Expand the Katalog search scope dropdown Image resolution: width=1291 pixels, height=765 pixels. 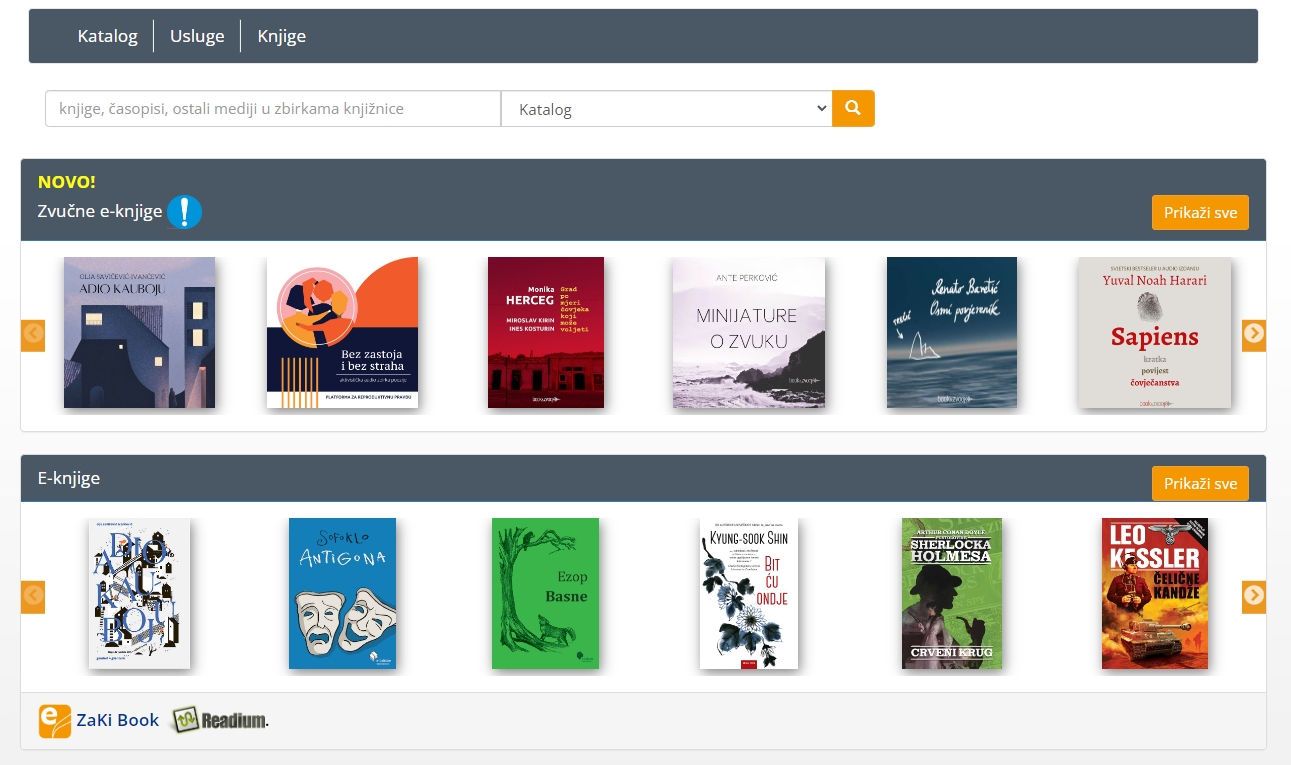coord(667,109)
